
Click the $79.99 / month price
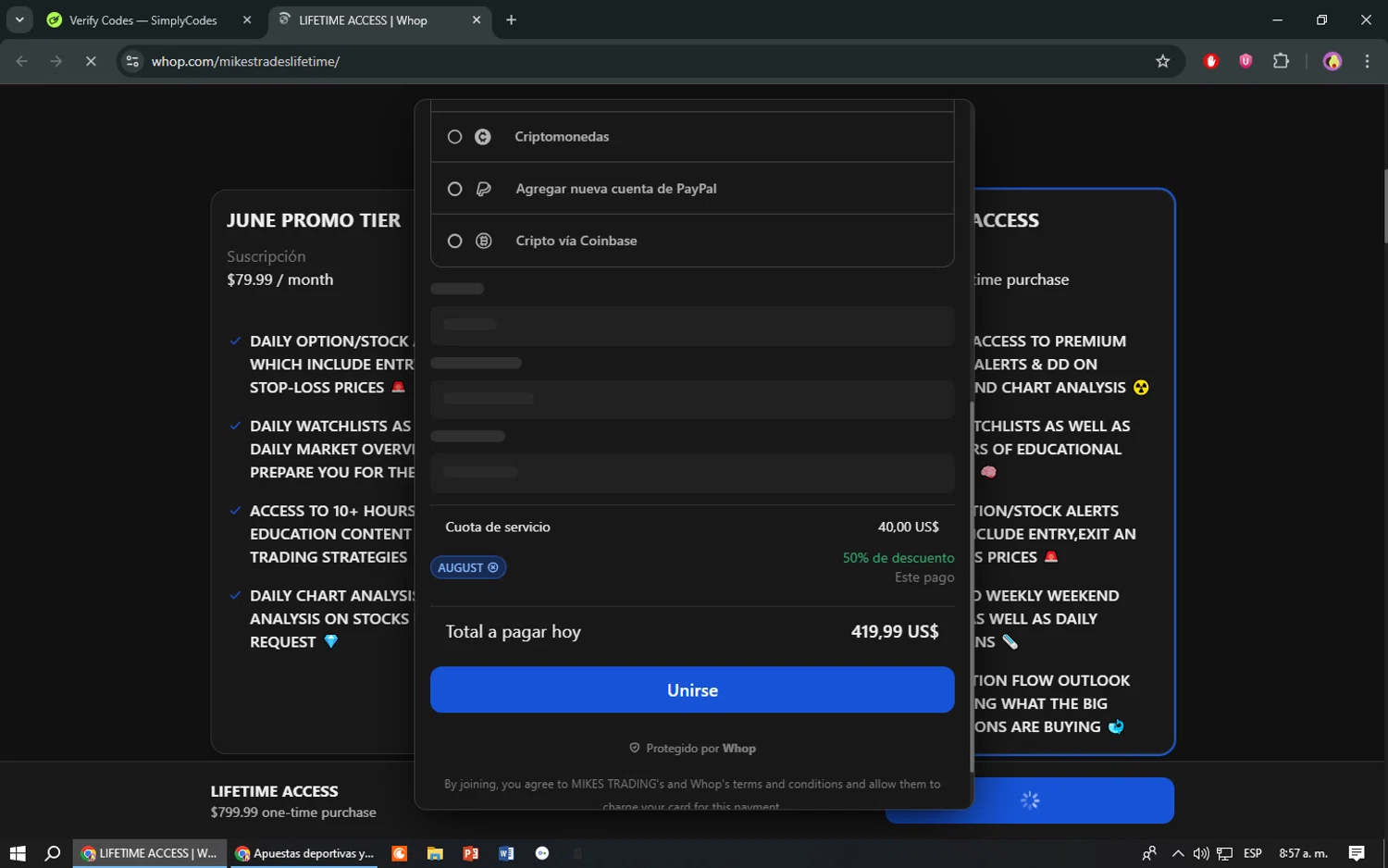click(x=279, y=279)
